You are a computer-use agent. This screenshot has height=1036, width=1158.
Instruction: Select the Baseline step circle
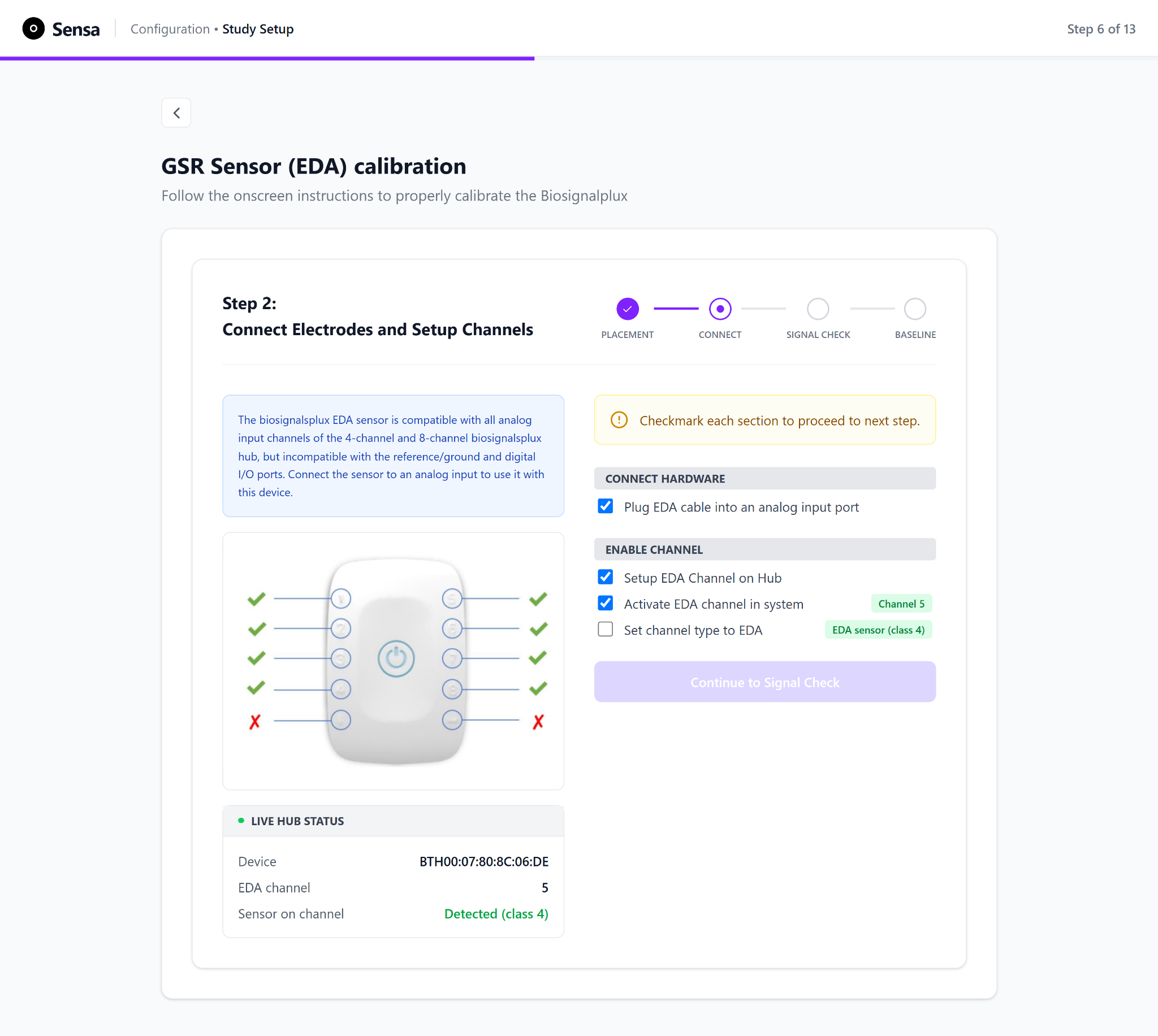pyautogui.click(x=915, y=309)
